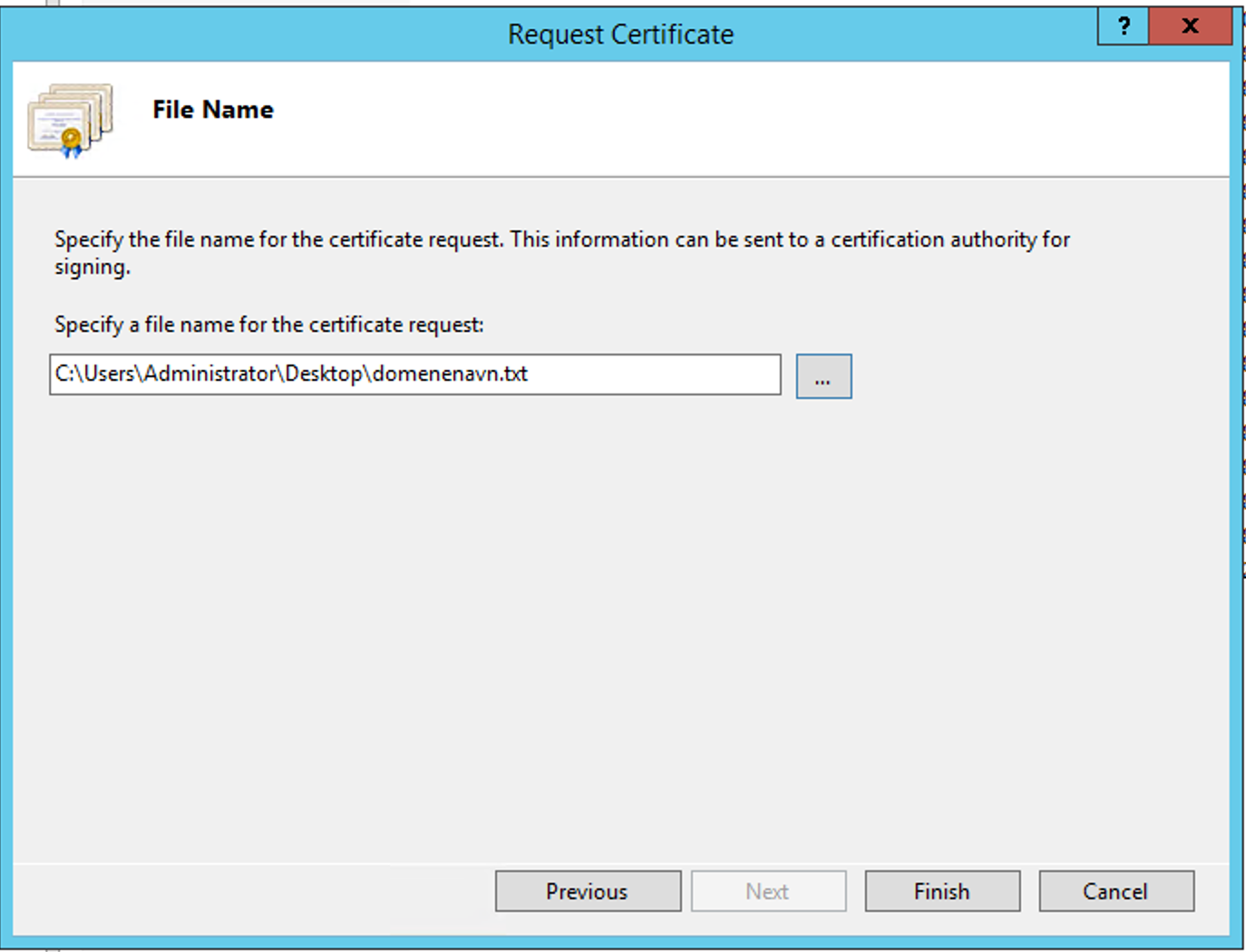Go back with the Previous button
1246x952 pixels.
click(x=588, y=891)
